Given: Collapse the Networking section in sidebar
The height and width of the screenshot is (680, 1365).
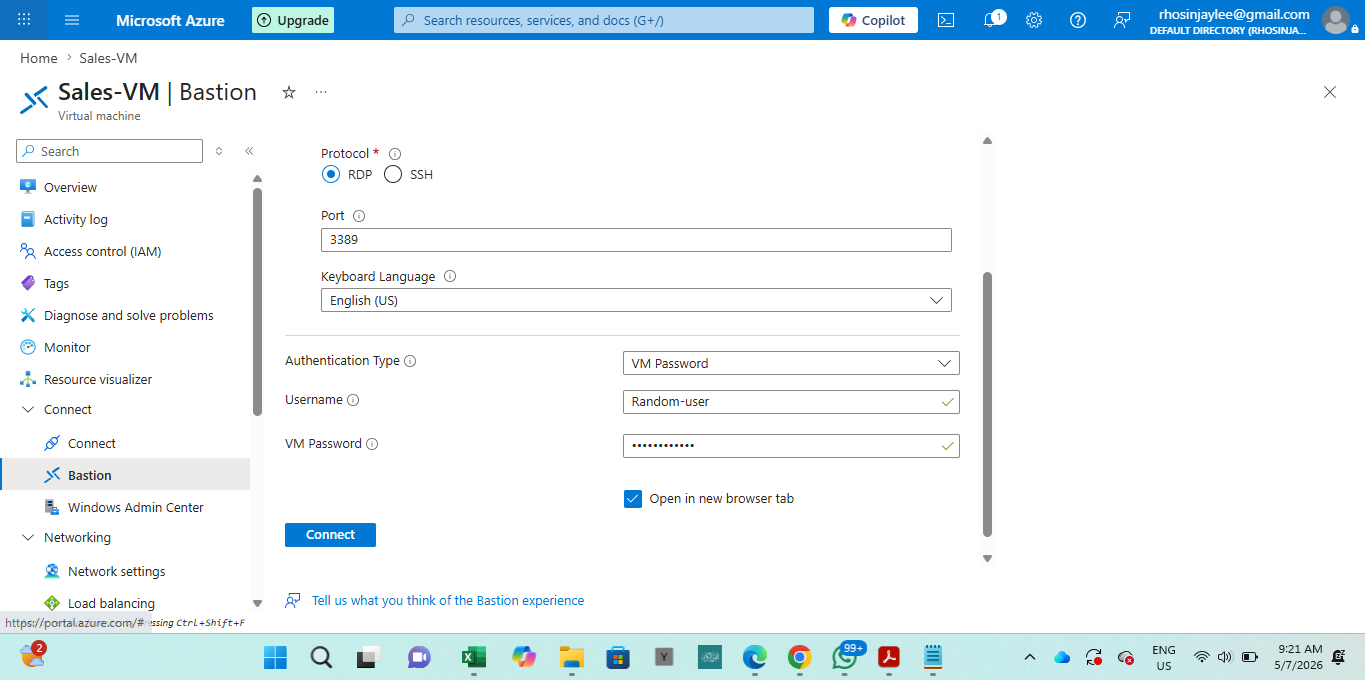Looking at the screenshot, I should 27,538.
